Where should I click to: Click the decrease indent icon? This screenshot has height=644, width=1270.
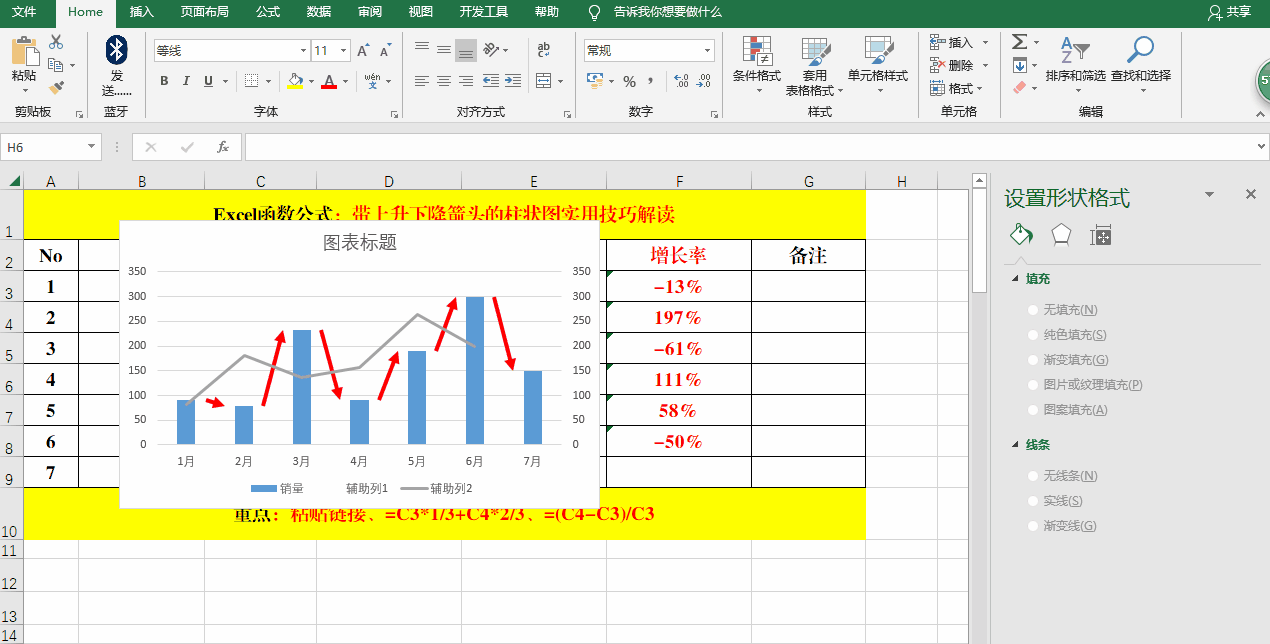click(x=491, y=81)
